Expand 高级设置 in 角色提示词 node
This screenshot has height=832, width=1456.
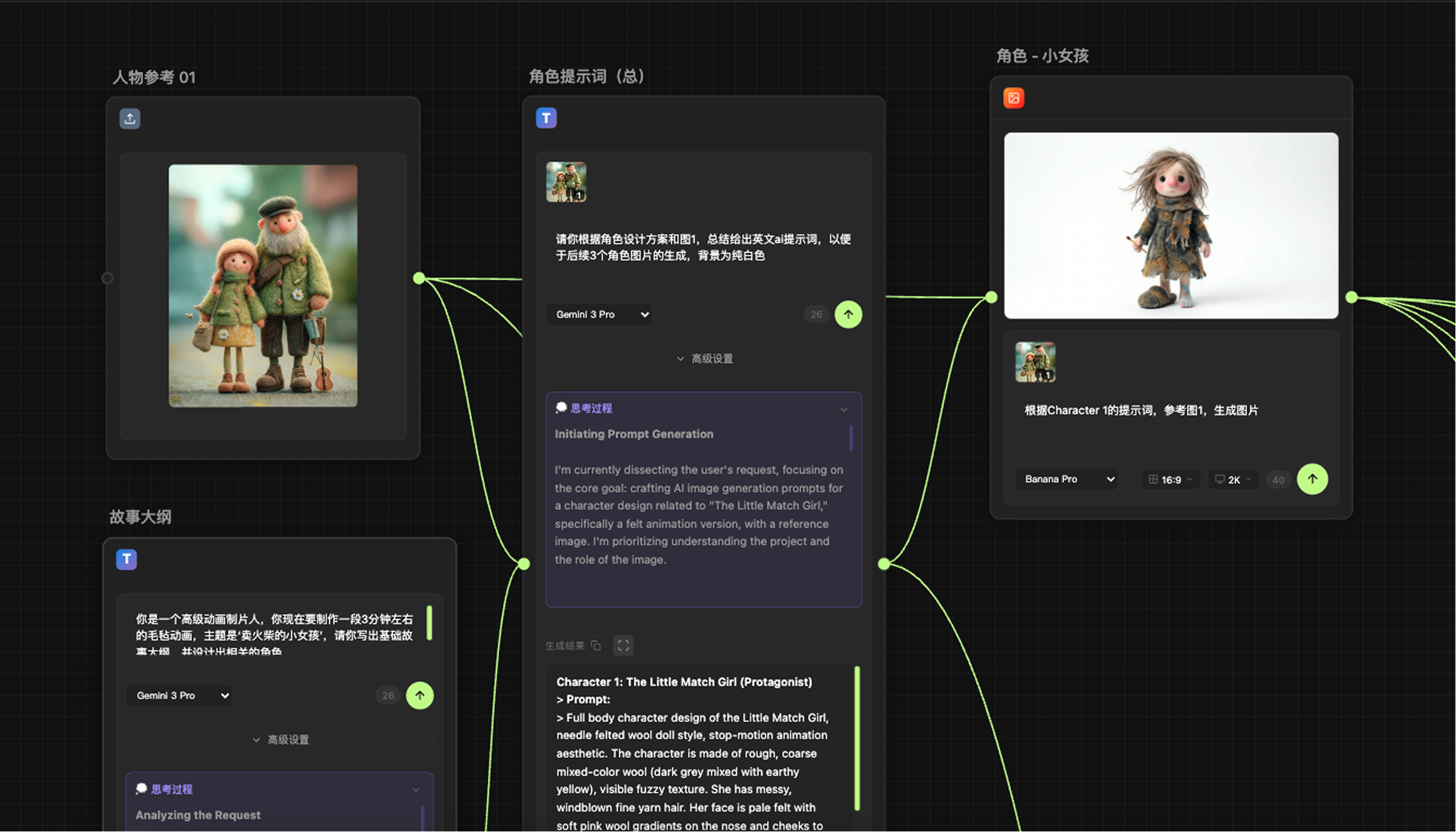(704, 359)
